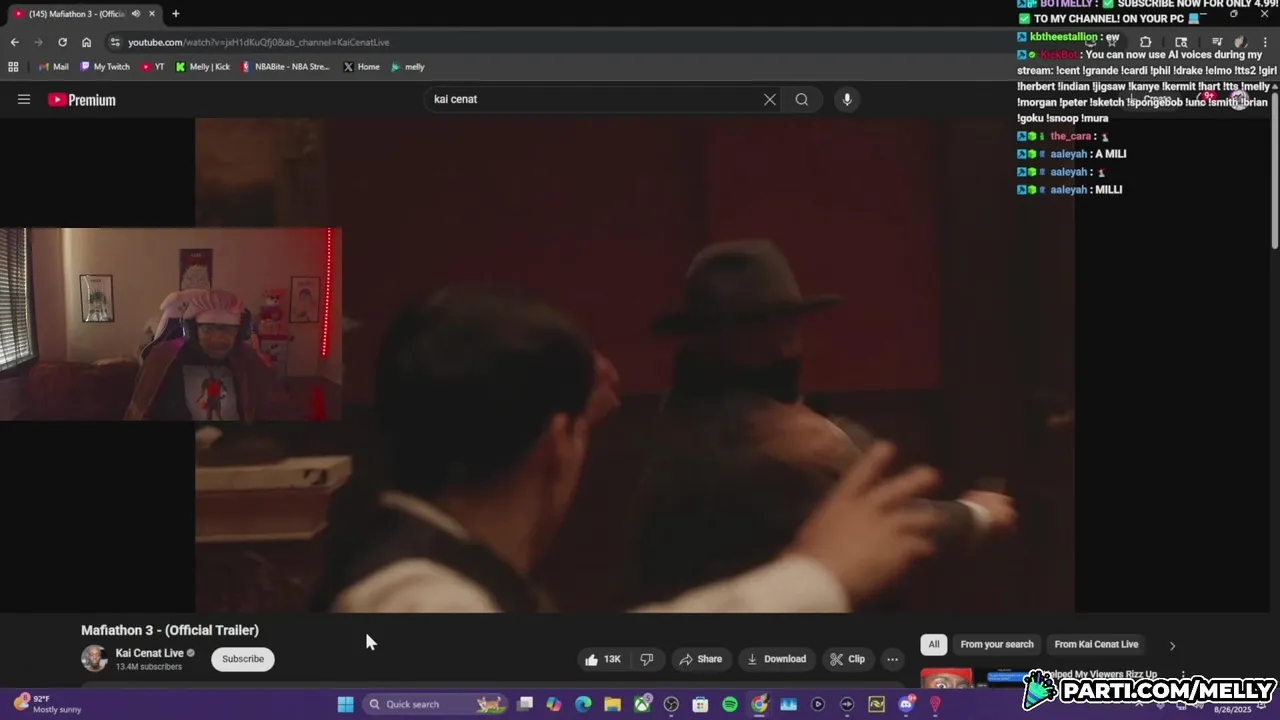
Task: Clear the 'kai cenat' search text
Action: (770, 99)
